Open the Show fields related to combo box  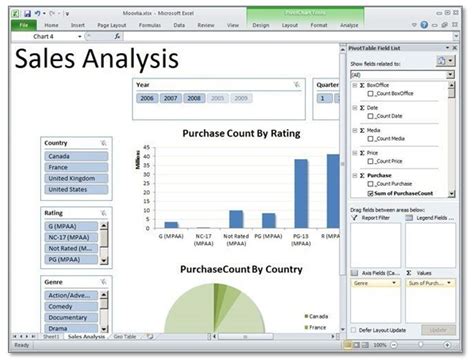pyautogui.click(x=402, y=75)
